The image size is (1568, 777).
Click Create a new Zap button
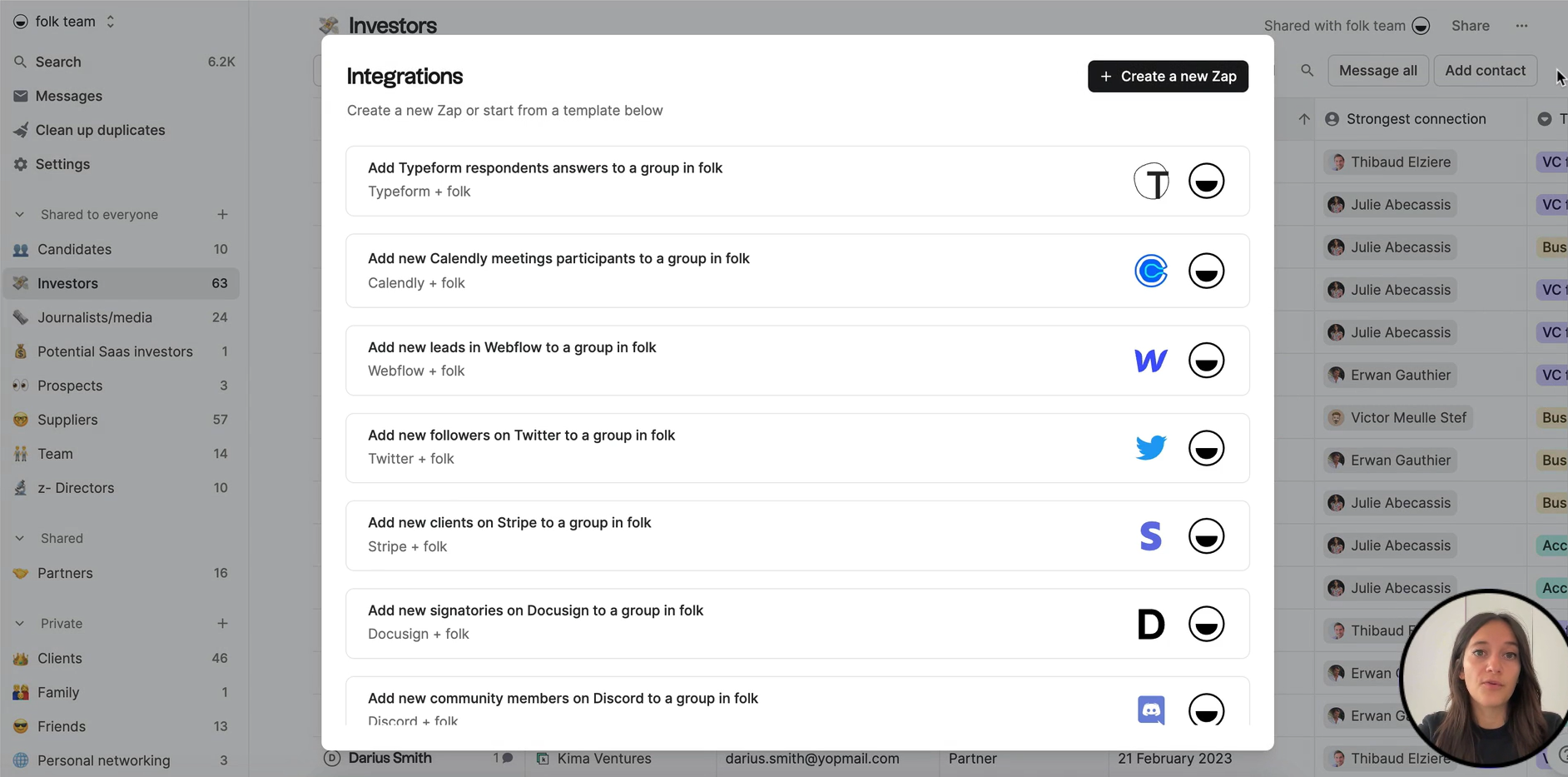point(1168,77)
